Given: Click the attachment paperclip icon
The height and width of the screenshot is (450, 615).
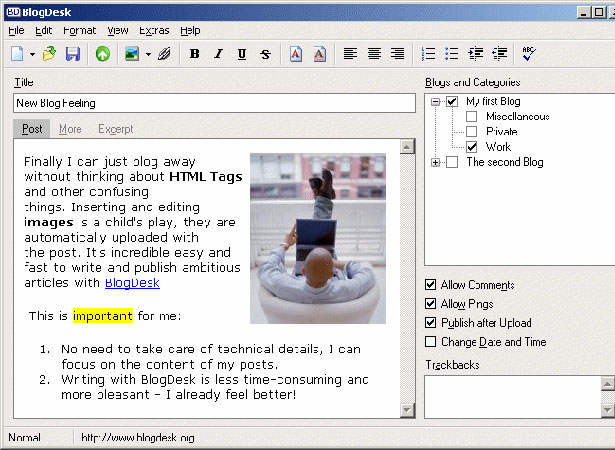Looking at the screenshot, I should 164,53.
